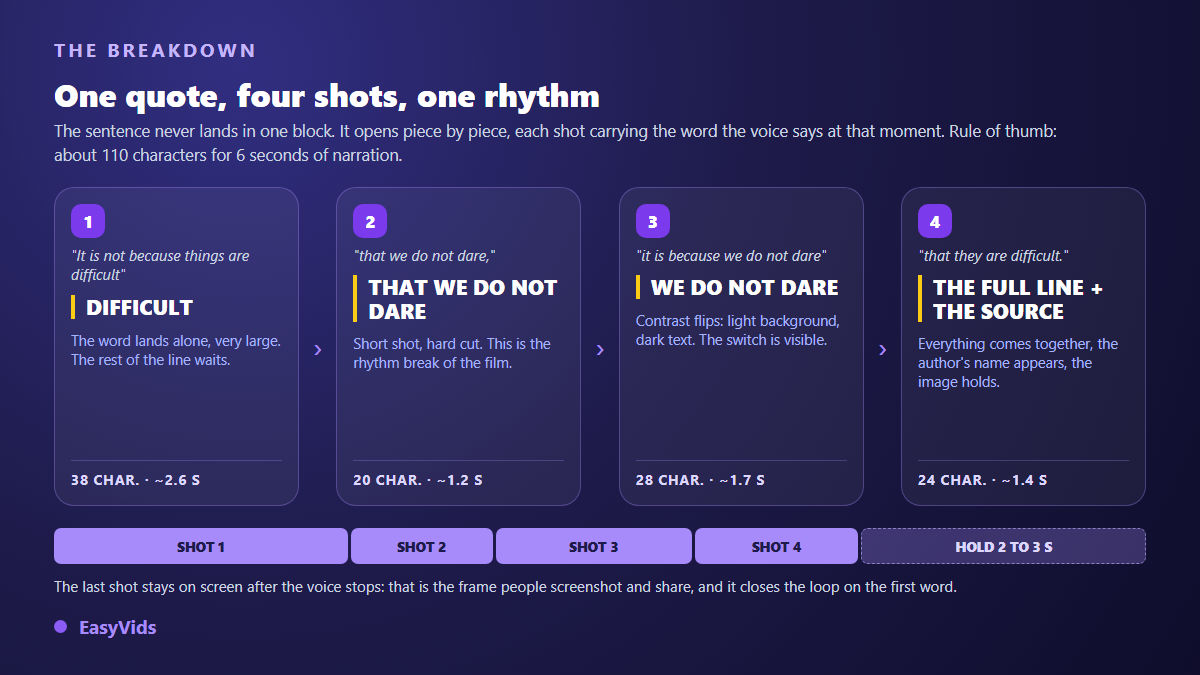The height and width of the screenshot is (675, 1200).
Task: Click the purple number 4 badge
Action: tap(935, 221)
